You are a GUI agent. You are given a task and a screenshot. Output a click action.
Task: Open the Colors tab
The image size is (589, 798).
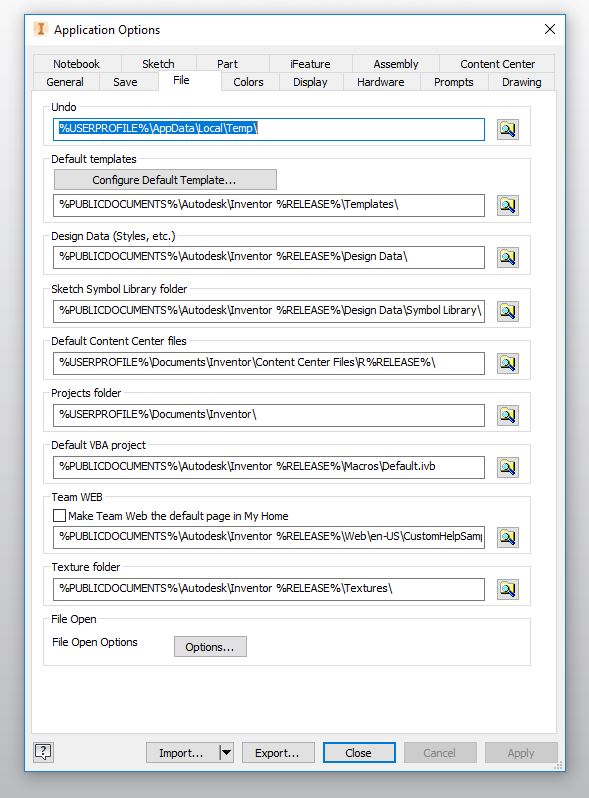point(248,82)
